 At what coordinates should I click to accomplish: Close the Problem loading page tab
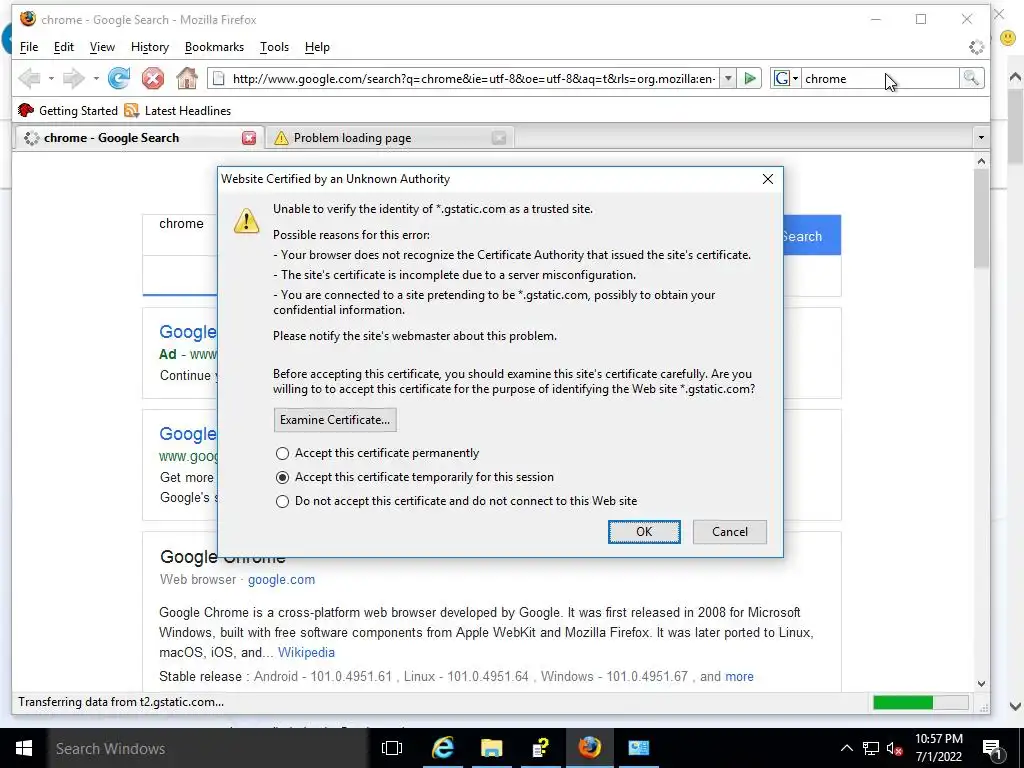(499, 138)
